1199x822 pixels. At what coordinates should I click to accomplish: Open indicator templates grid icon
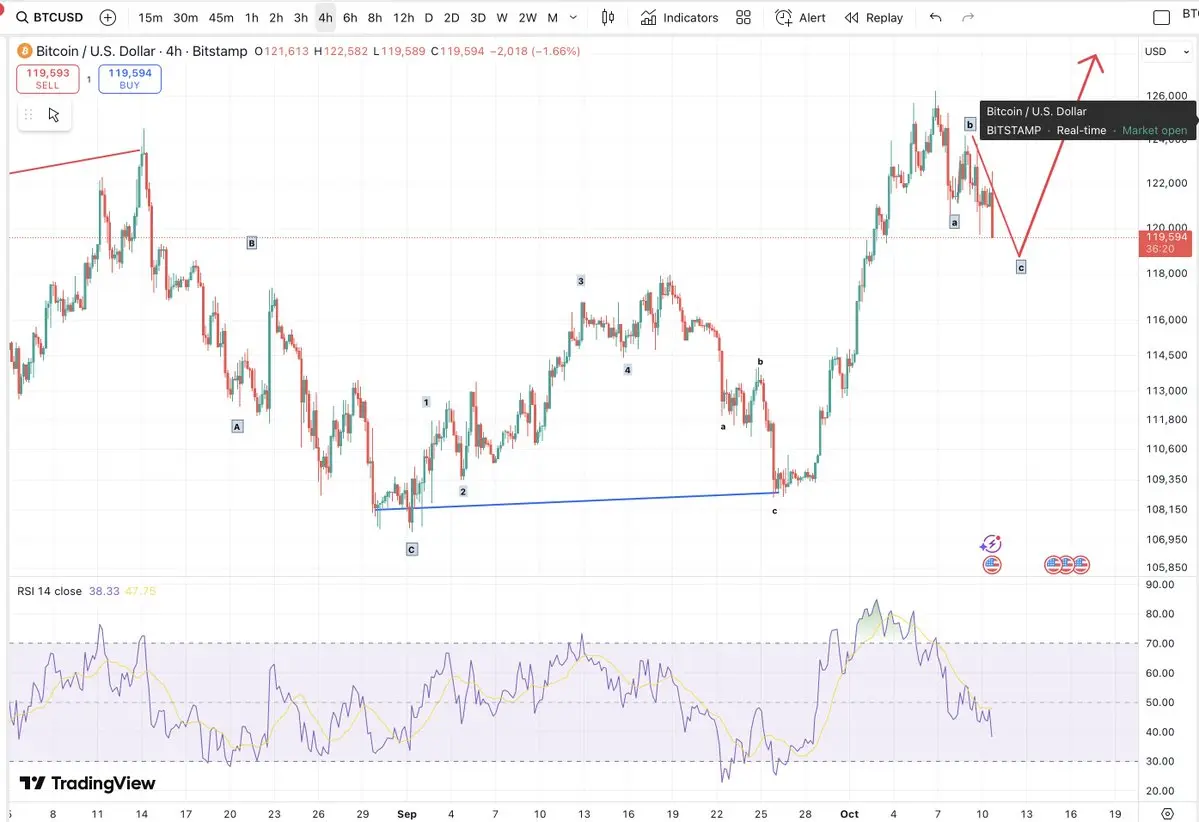(x=743, y=18)
